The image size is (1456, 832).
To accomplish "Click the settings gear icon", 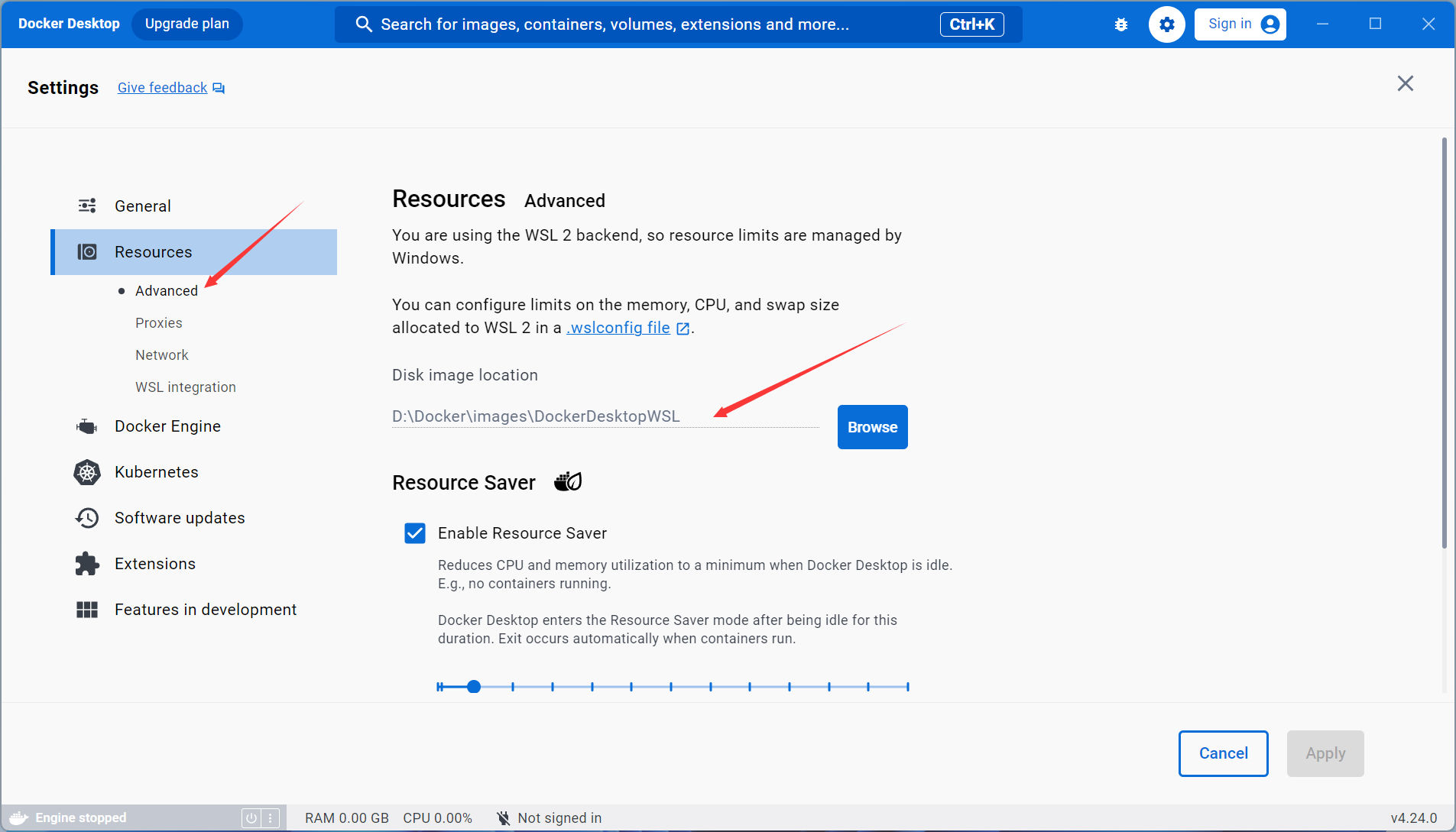I will [x=1166, y=24].
